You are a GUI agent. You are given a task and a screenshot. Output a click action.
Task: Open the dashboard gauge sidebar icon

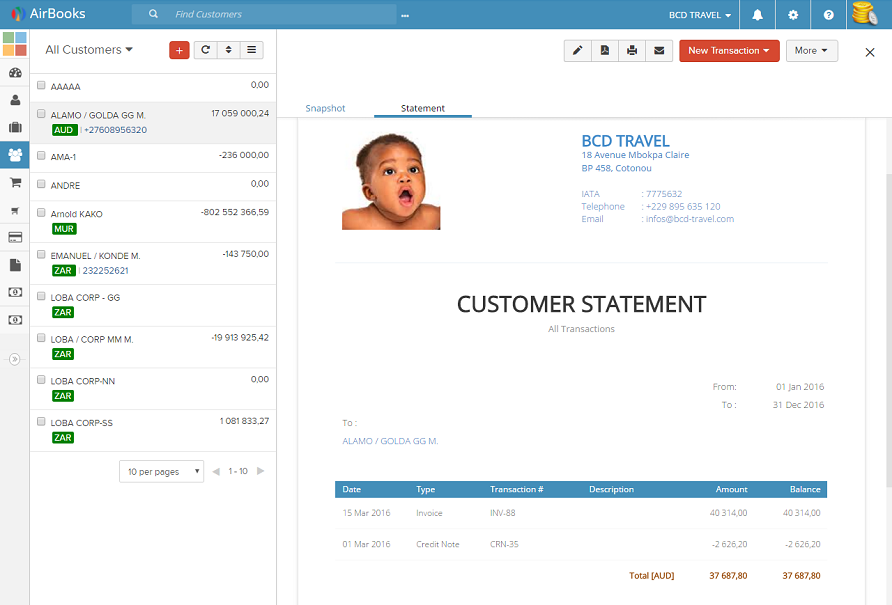15,72
